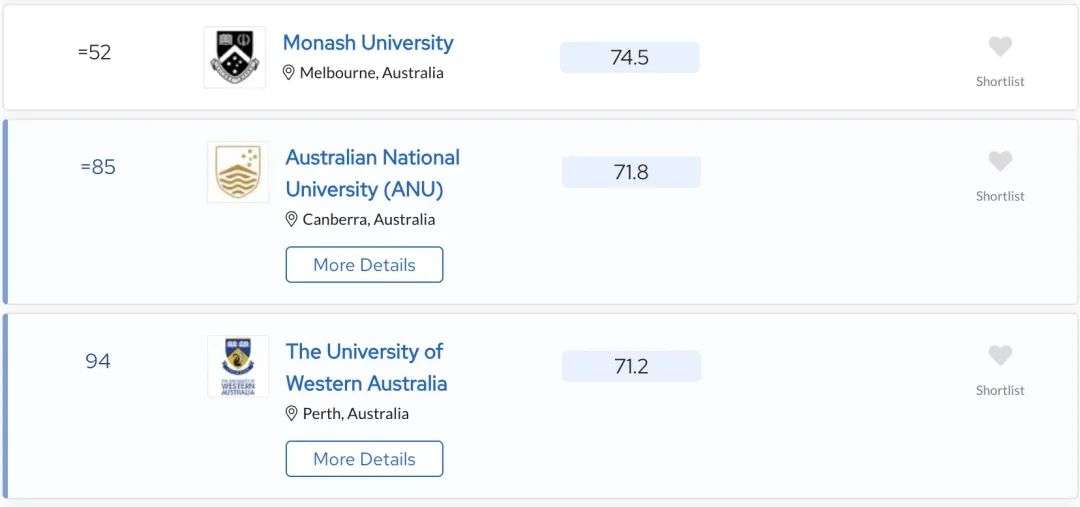Click location pin beside Perth, Australia

291,414
